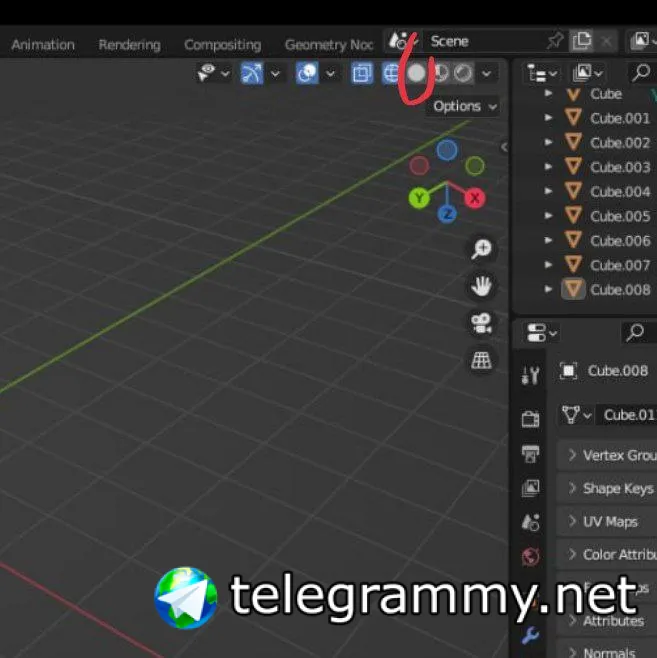Expand Cube.002 in outliner
Image resolution: width=657 pixels, height=658 pixels.
(548, 142)
